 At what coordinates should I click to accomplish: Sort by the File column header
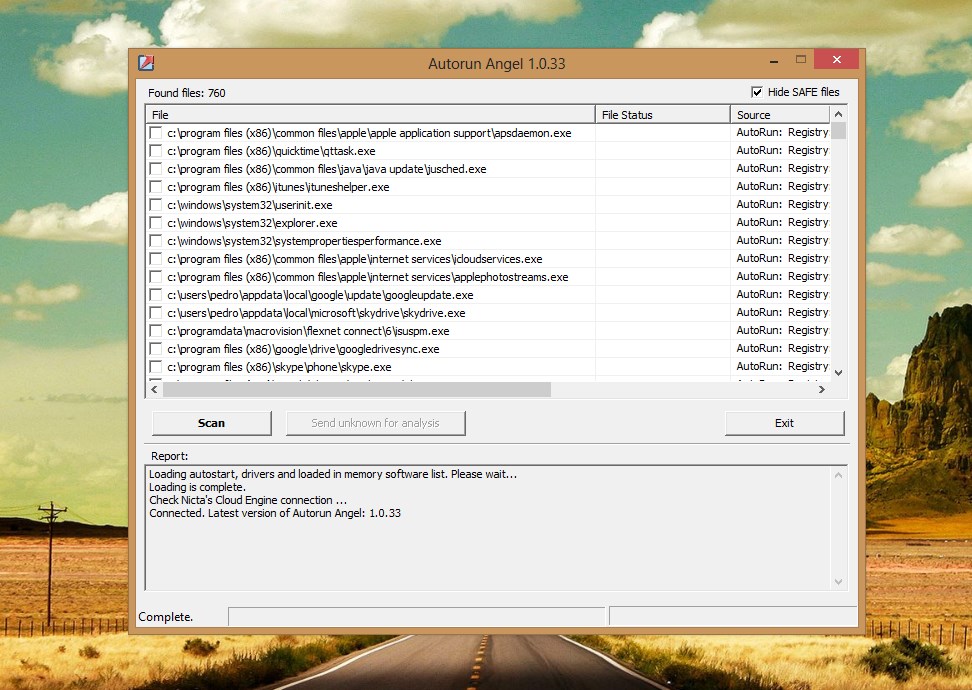point(370,115)
